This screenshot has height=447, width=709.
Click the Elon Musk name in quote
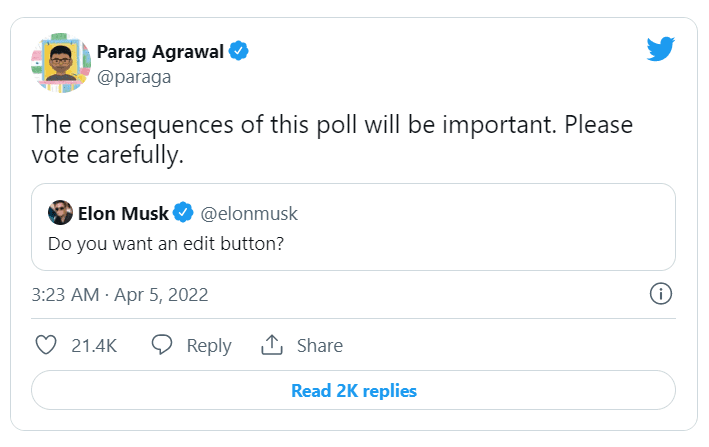point(122,213)
